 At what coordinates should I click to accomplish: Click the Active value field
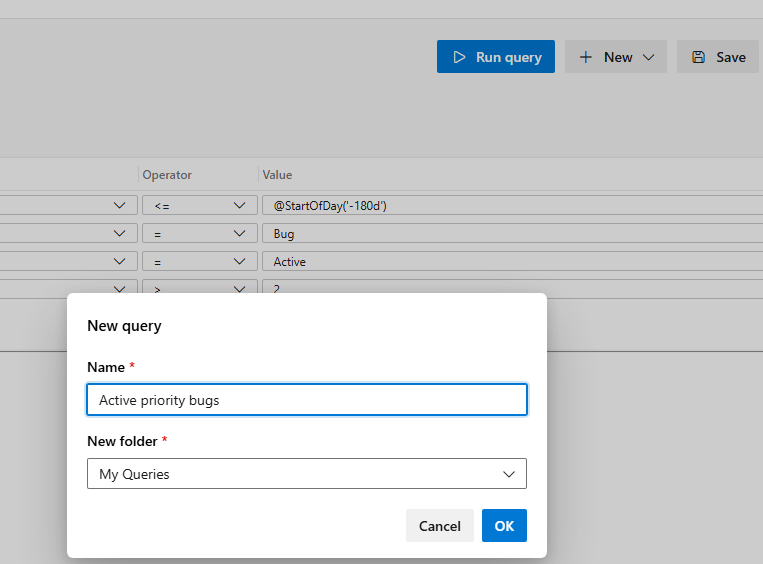click(x=512, y=261)
